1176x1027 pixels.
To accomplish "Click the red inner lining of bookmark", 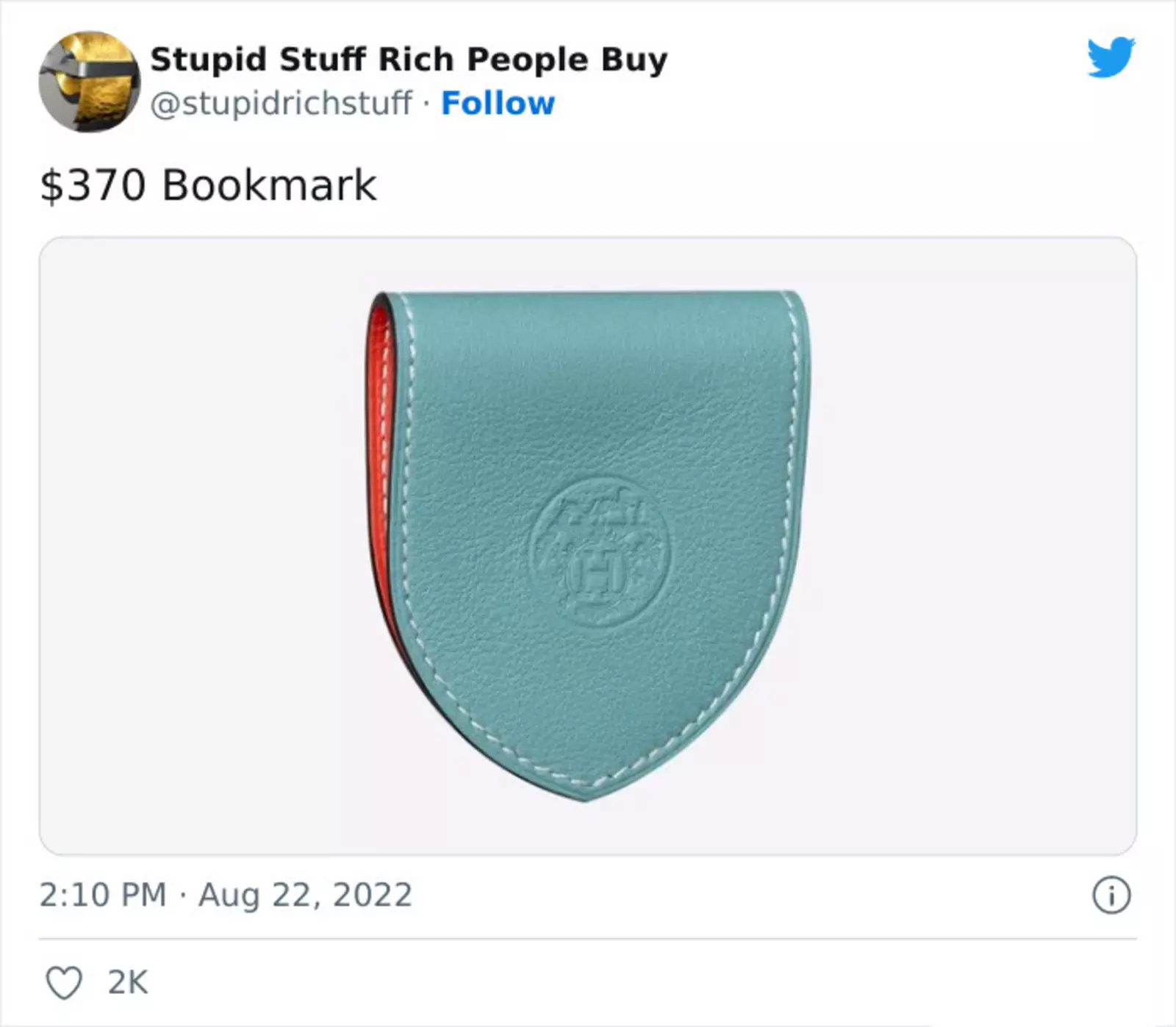I will (x=379, y=441).
